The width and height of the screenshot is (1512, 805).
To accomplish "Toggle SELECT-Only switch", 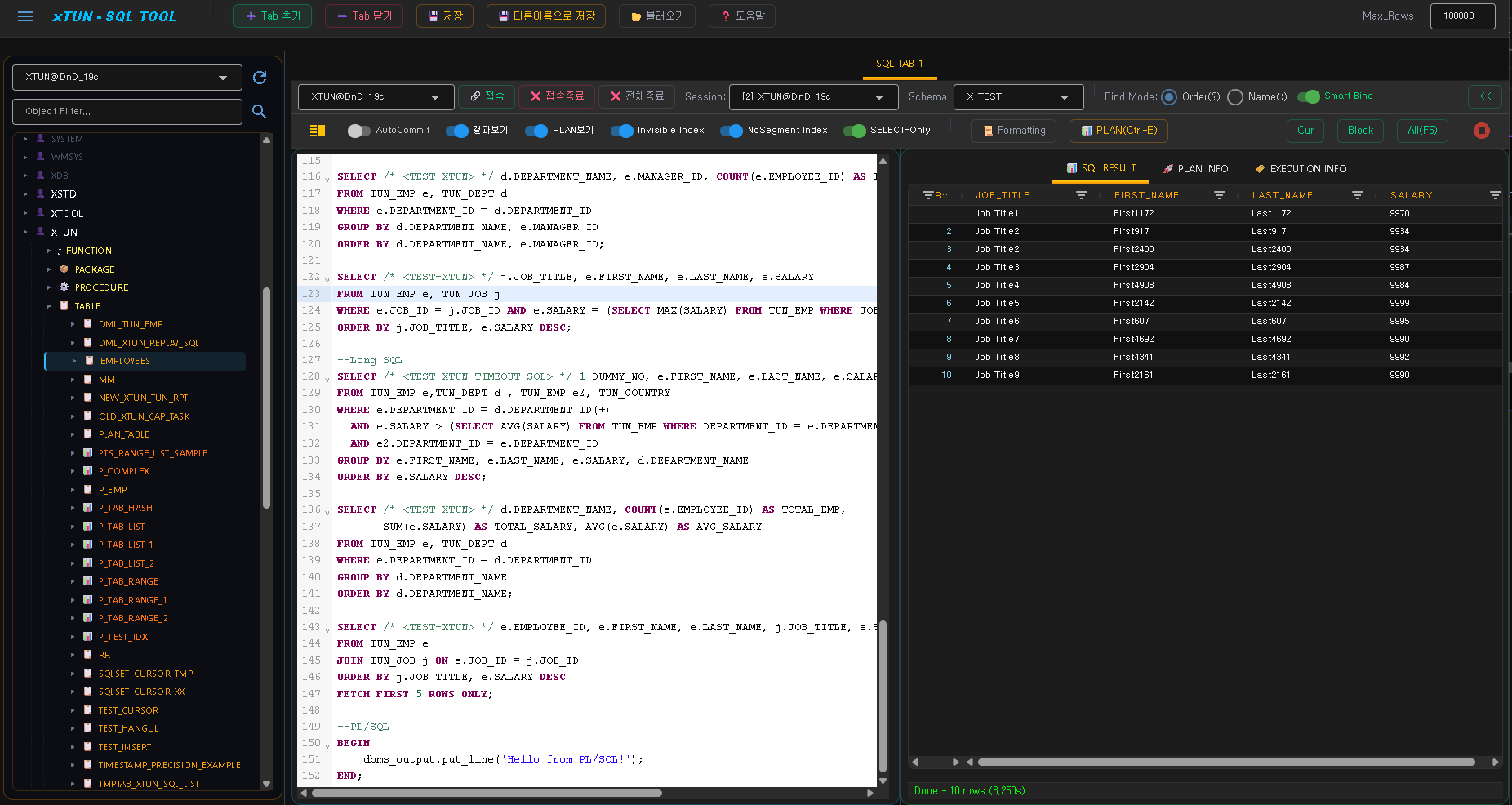I will [x=855, y=131].
